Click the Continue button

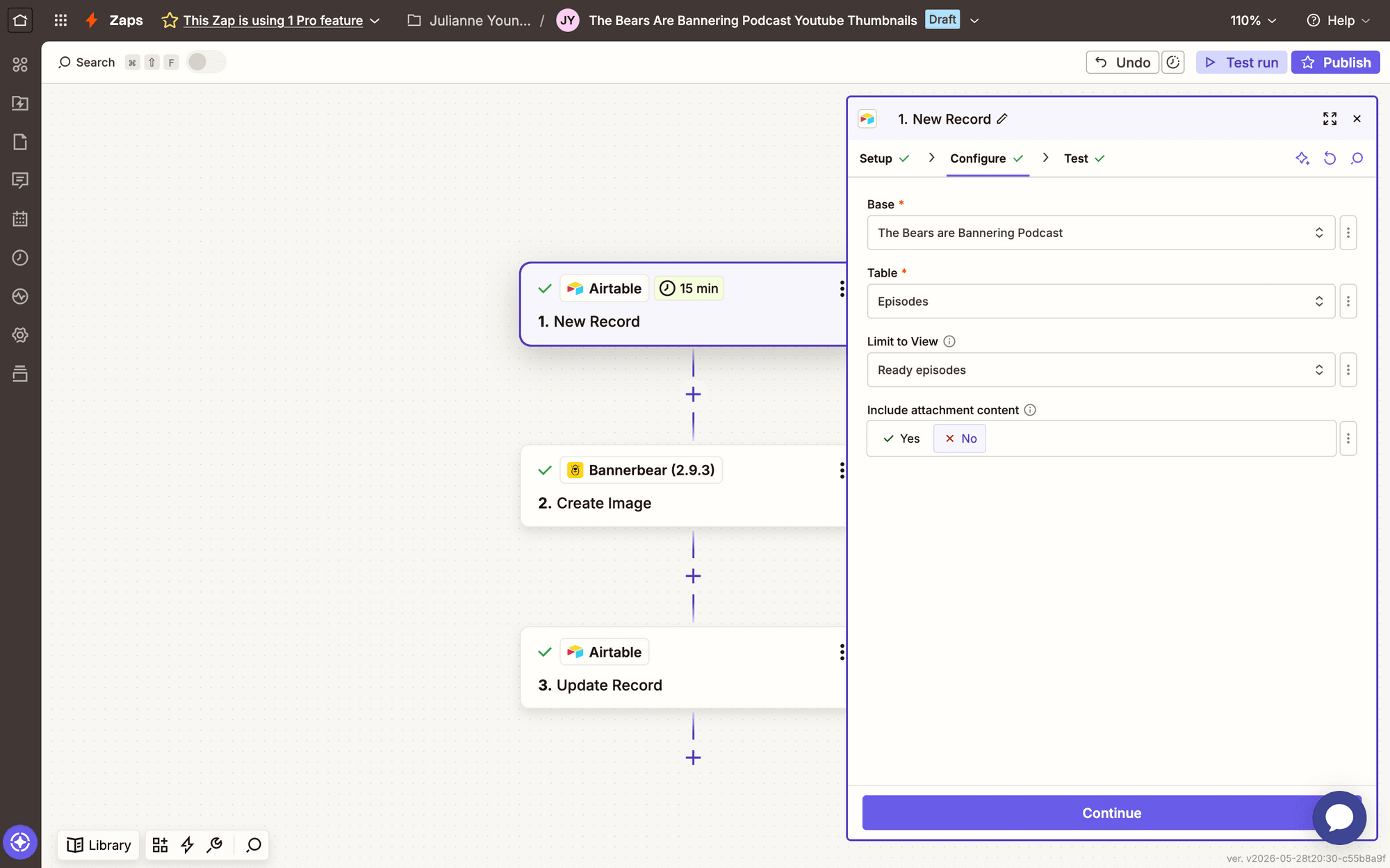click(x=1111, y=813)
